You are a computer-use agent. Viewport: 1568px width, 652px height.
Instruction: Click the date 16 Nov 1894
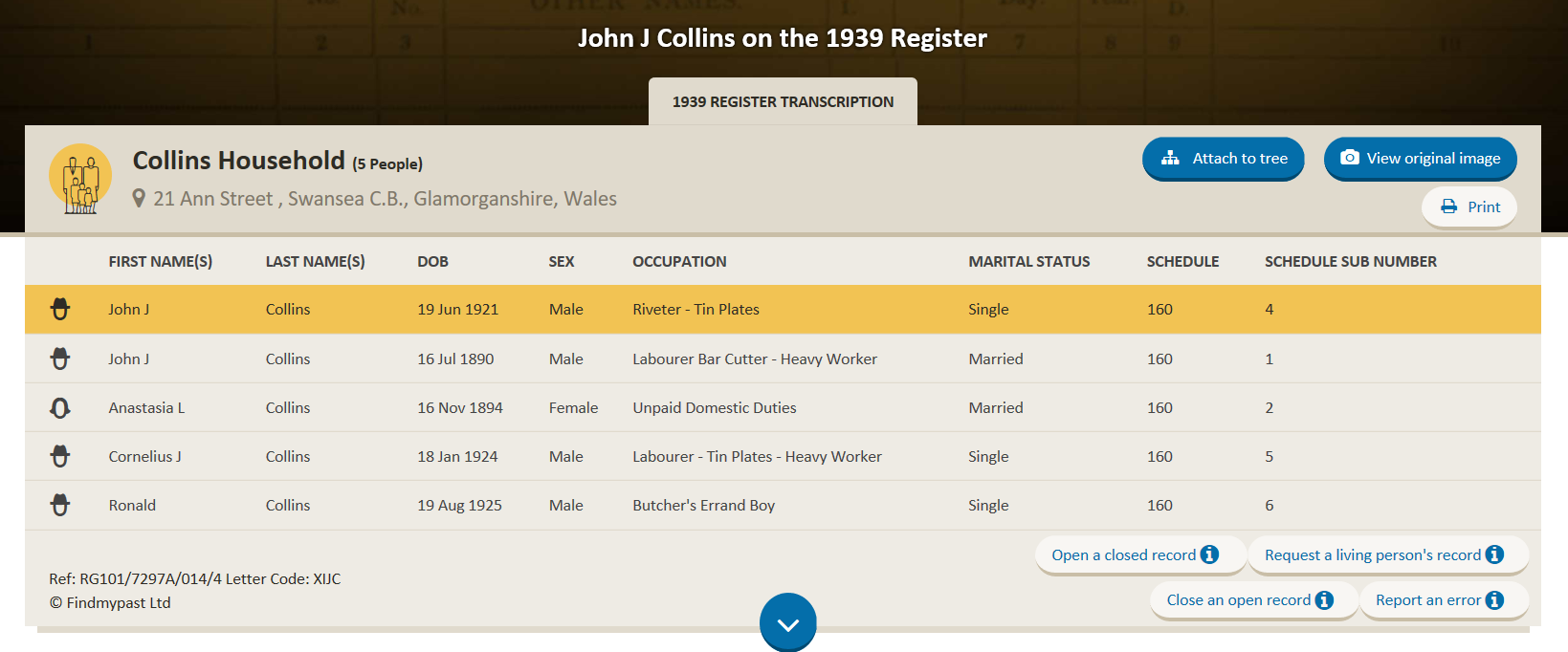coord(460,407)
